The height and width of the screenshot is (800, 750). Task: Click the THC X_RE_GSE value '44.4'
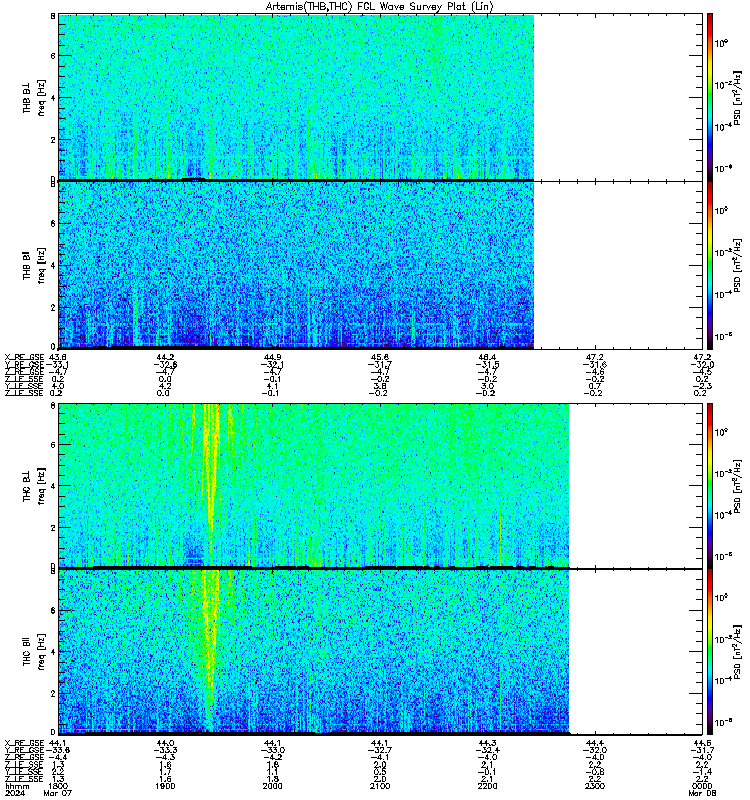[x=595, y=743]
